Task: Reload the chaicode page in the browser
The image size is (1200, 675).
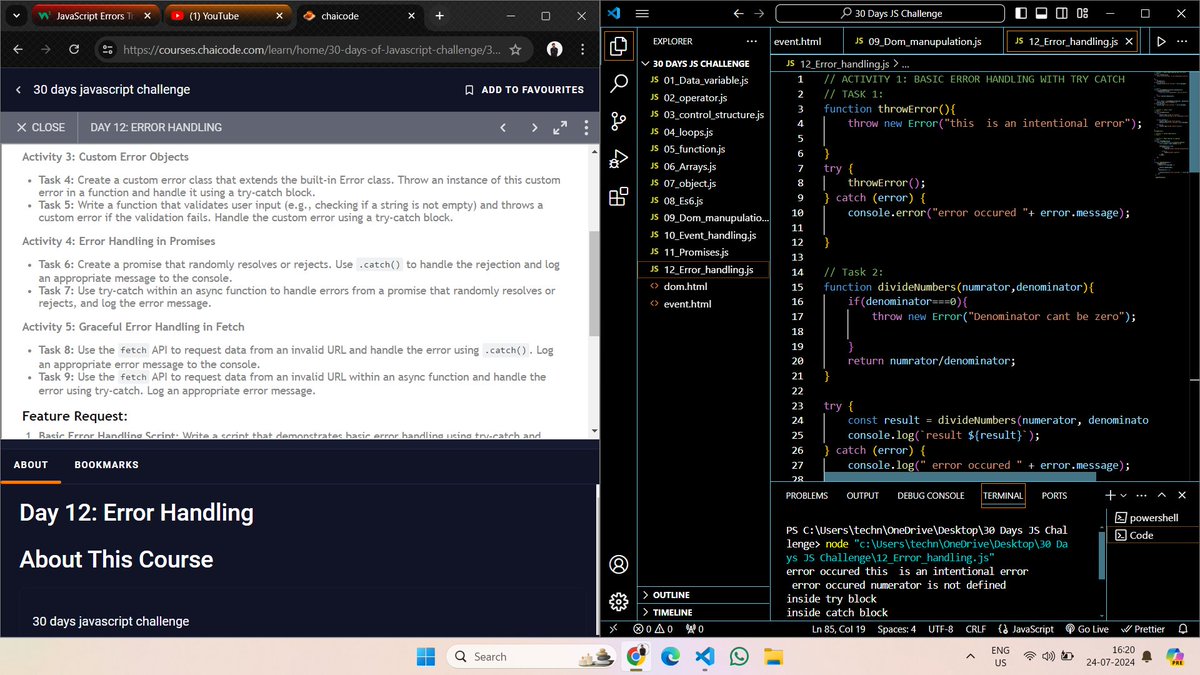Action: pos(74,50)
